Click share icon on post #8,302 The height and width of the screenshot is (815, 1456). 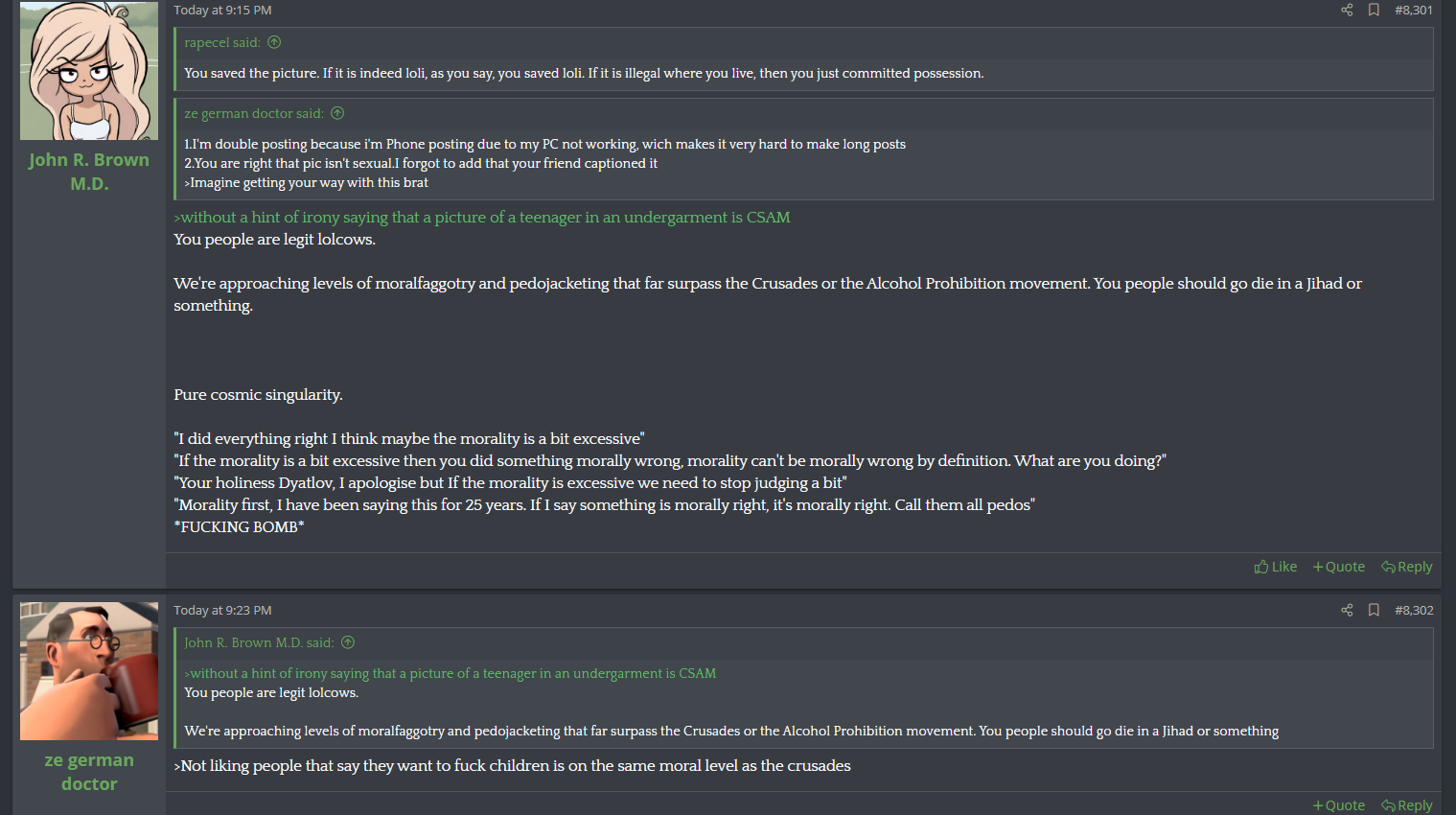click(x=1347, y=610)
